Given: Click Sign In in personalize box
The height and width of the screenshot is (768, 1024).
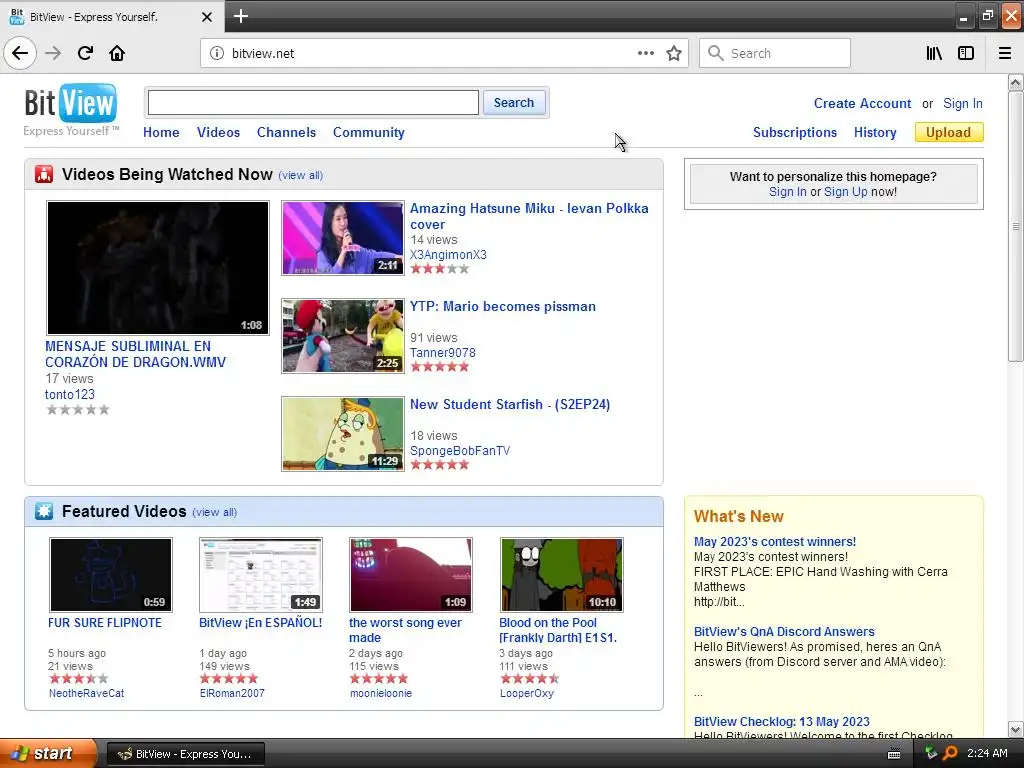Looking at the screenshot, I should [788, 191].
